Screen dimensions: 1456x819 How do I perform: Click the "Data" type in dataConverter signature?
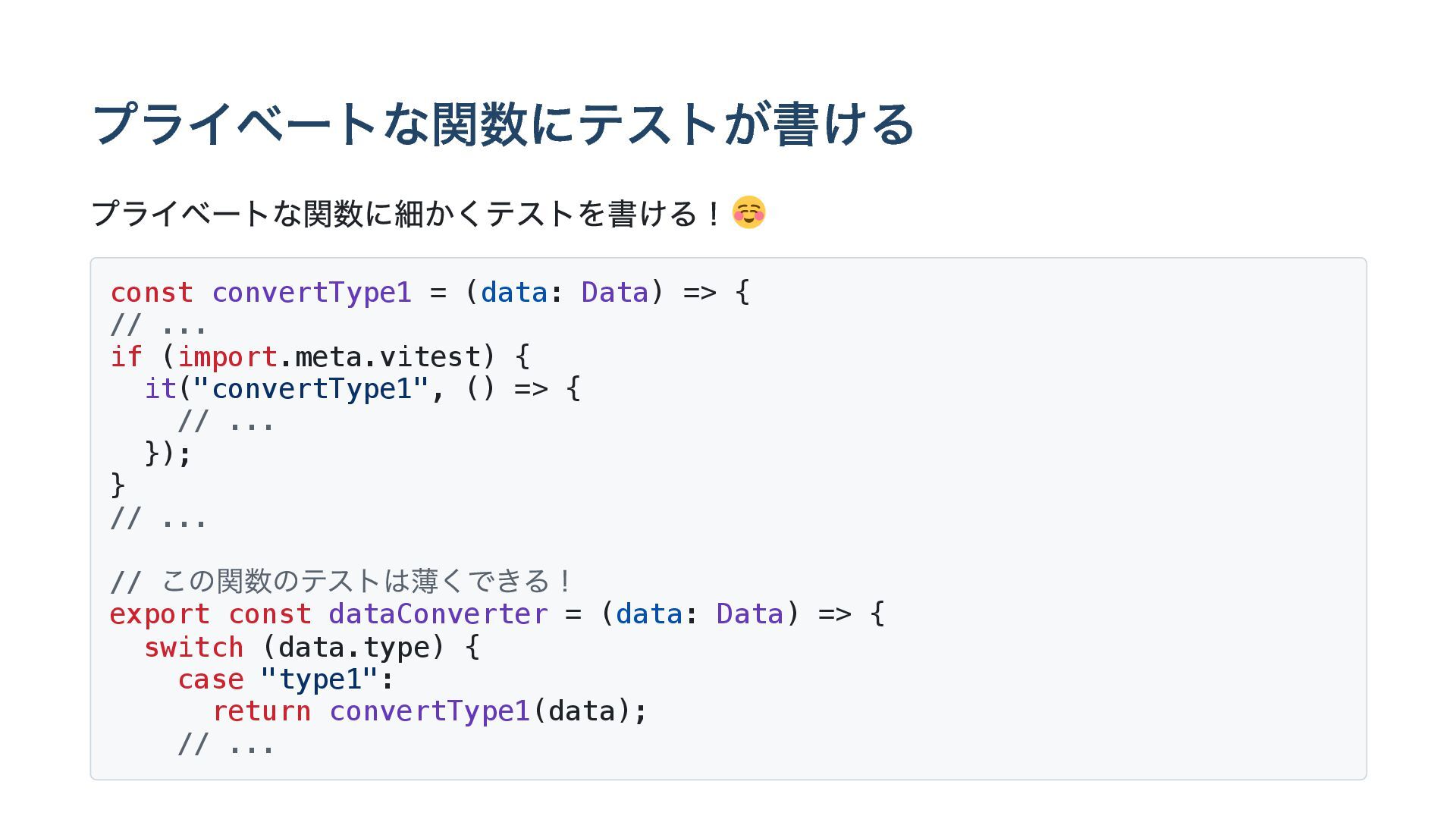pos(749,614)
